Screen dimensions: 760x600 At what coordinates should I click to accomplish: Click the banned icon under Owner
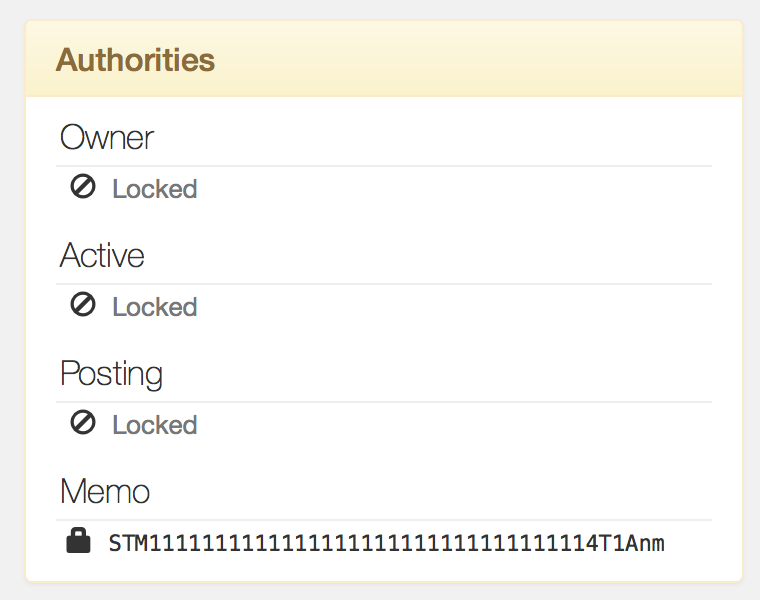[83, 187]
